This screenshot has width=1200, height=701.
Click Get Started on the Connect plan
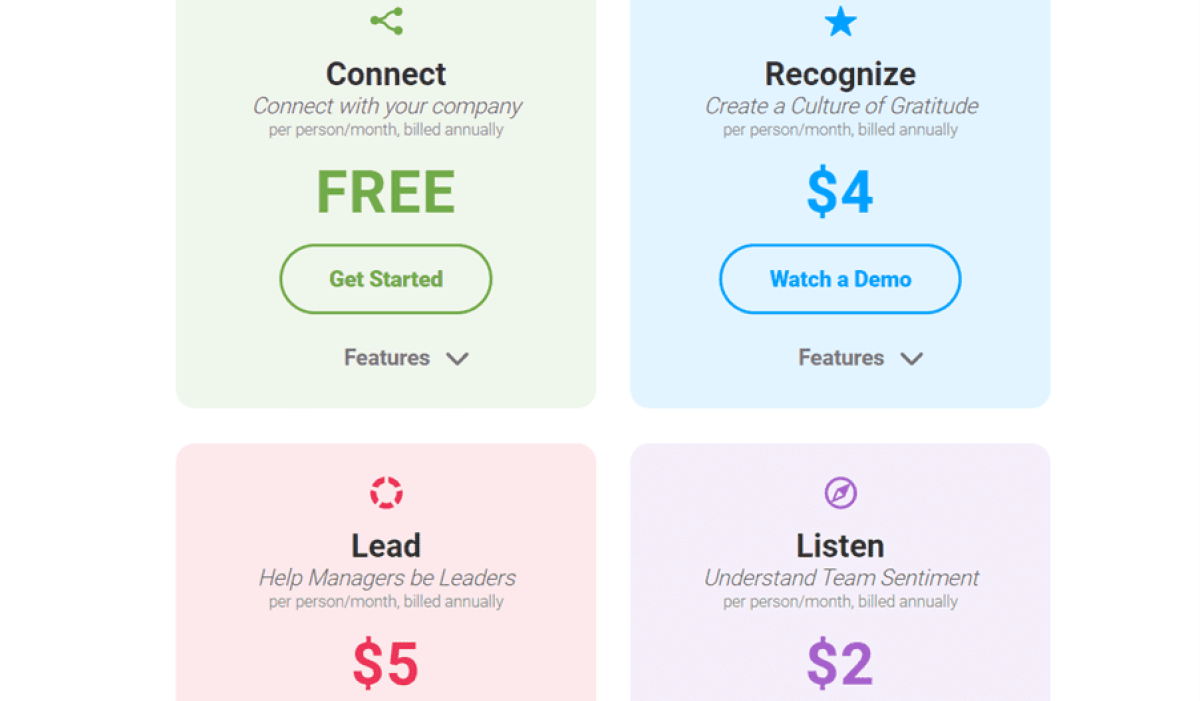tap(386, 279)
